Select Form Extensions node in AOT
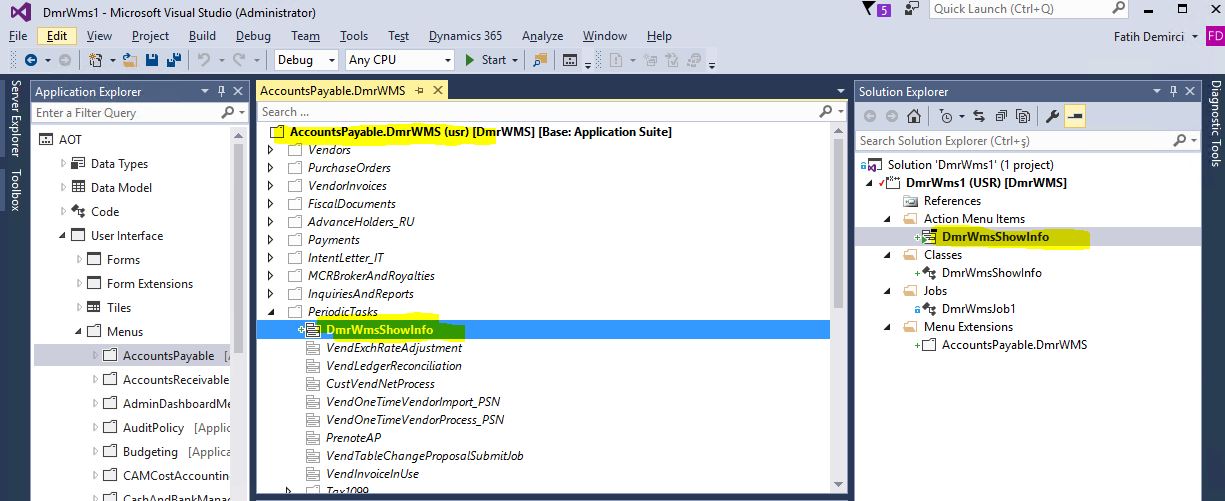Screen dimensions: 1225x501 150,283
